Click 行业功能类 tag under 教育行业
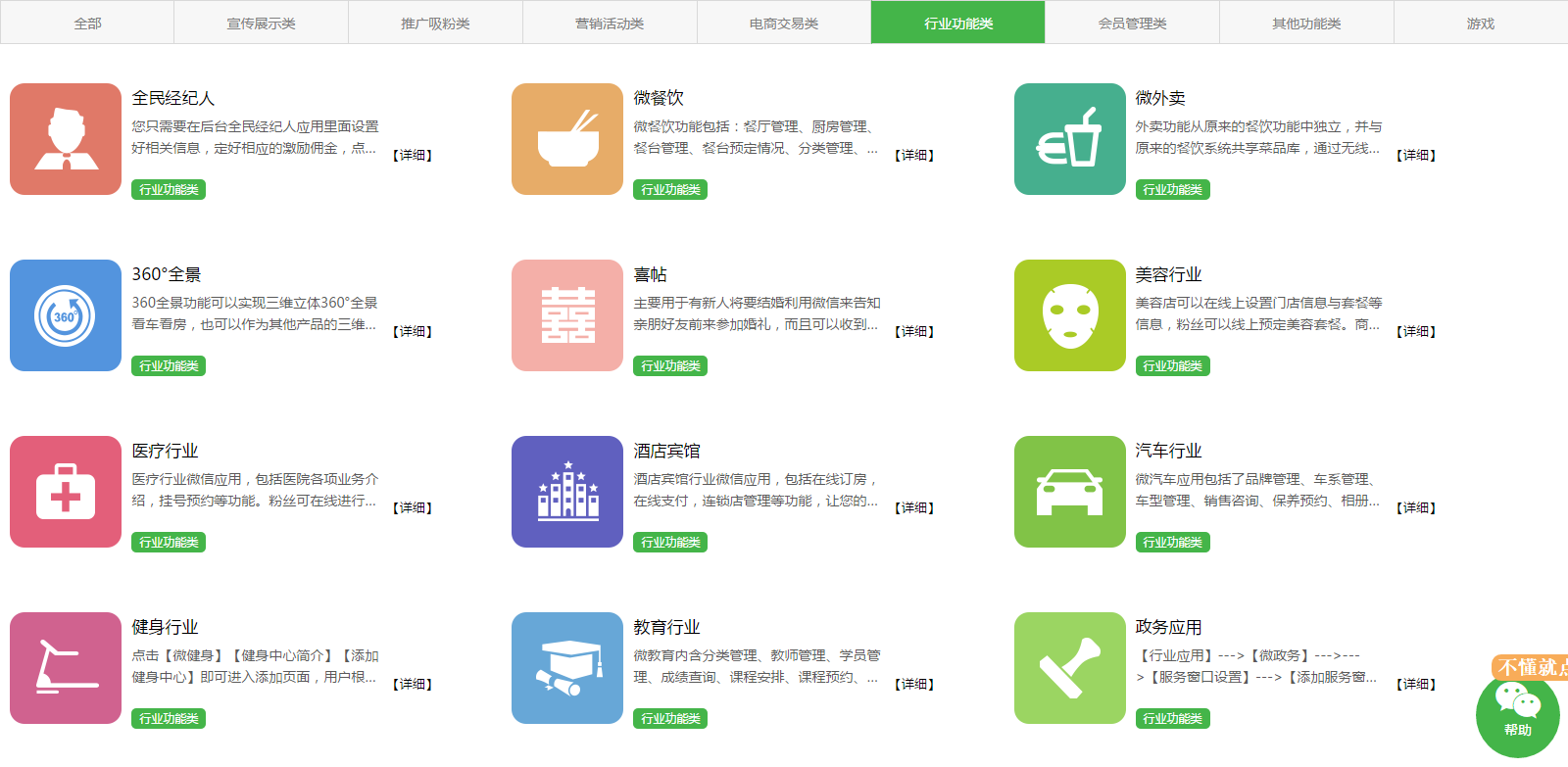The width and height of the screenshot is (1568, 767). tap(670, 718)
